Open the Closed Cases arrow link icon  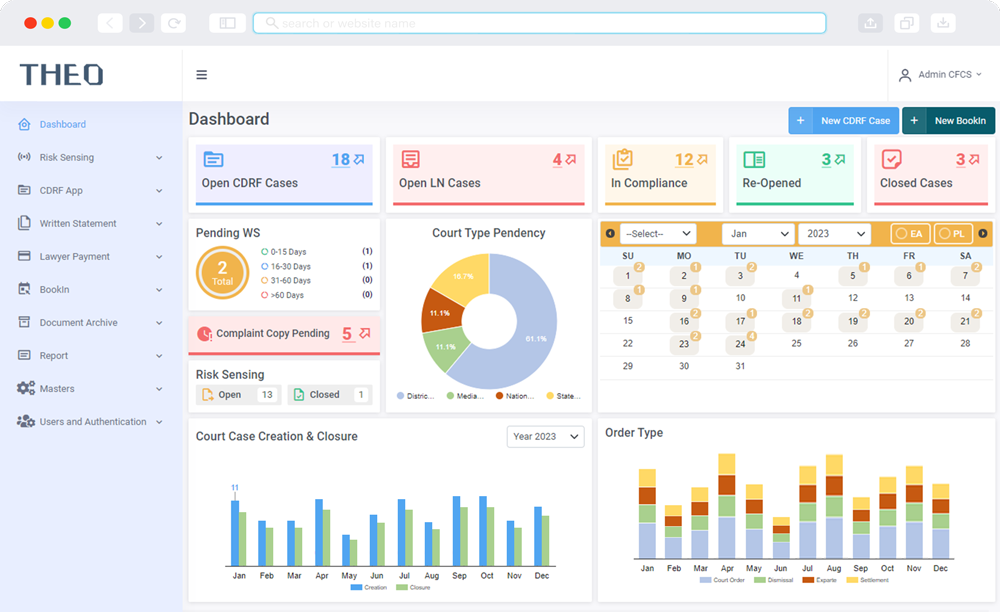[974, 159]
